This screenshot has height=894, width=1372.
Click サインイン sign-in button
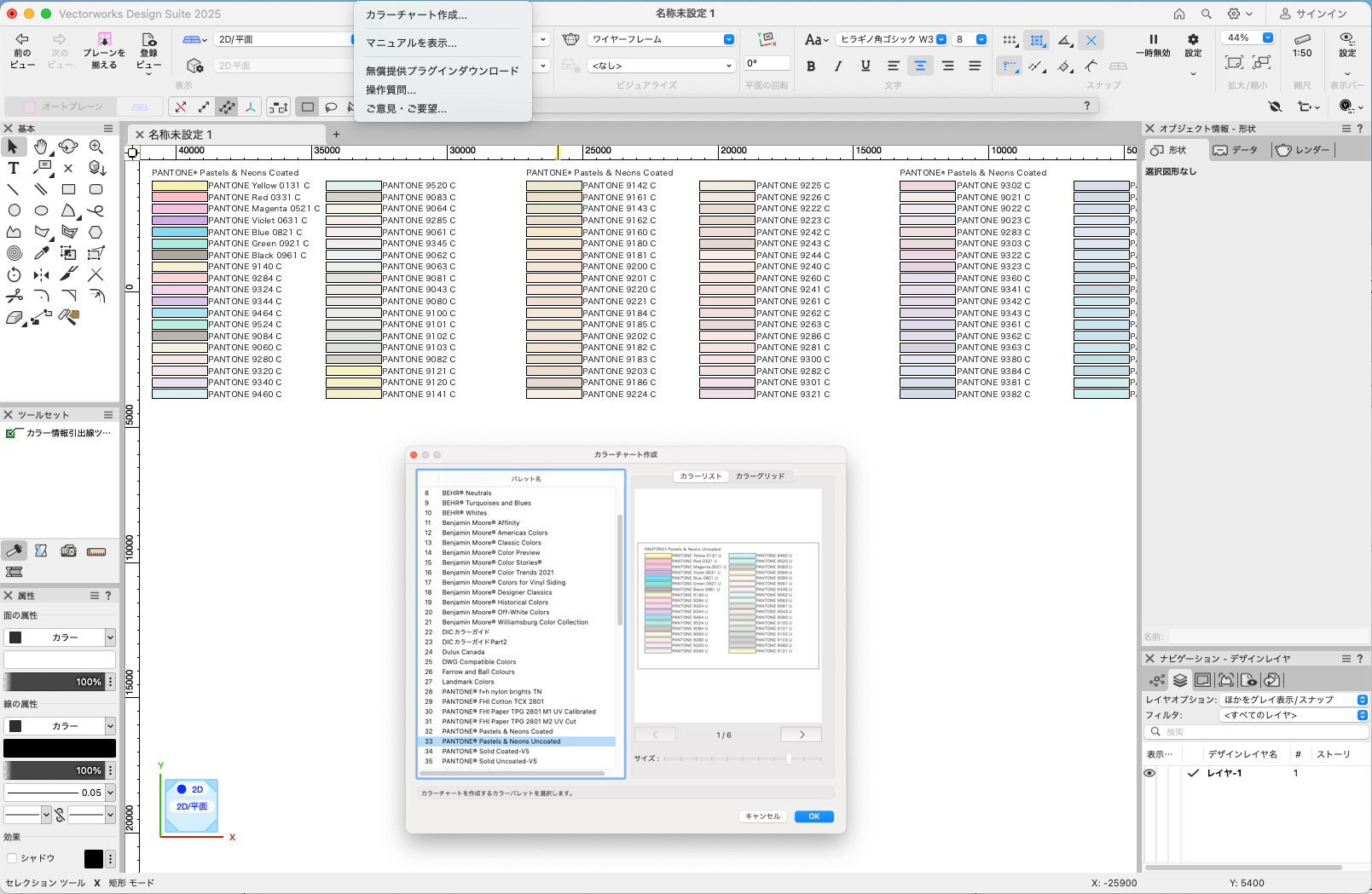[x=1313, y=14]
